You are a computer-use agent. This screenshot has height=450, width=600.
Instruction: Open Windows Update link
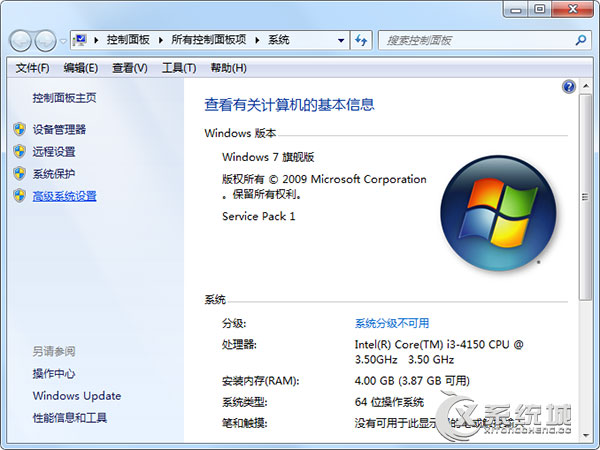(x=77, y=396)
